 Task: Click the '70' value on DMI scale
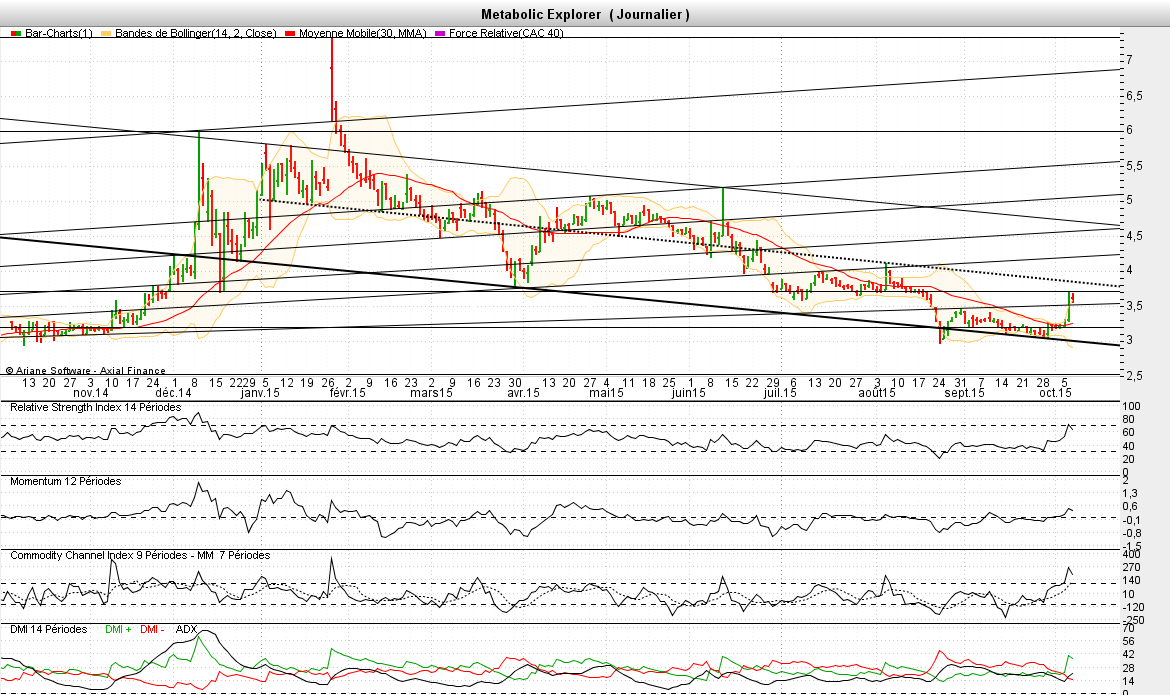pyautogui.click(x=1129, y=628)
